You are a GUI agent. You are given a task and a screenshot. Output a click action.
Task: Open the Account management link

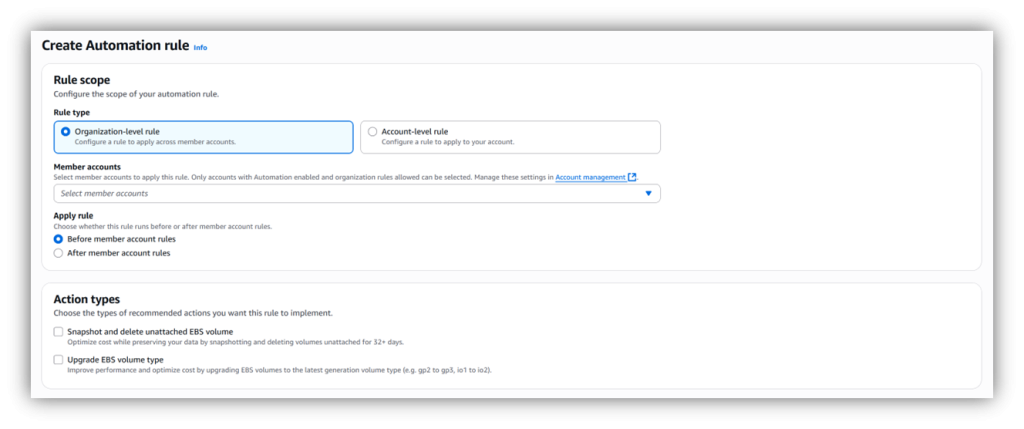(x=590, y=177)
